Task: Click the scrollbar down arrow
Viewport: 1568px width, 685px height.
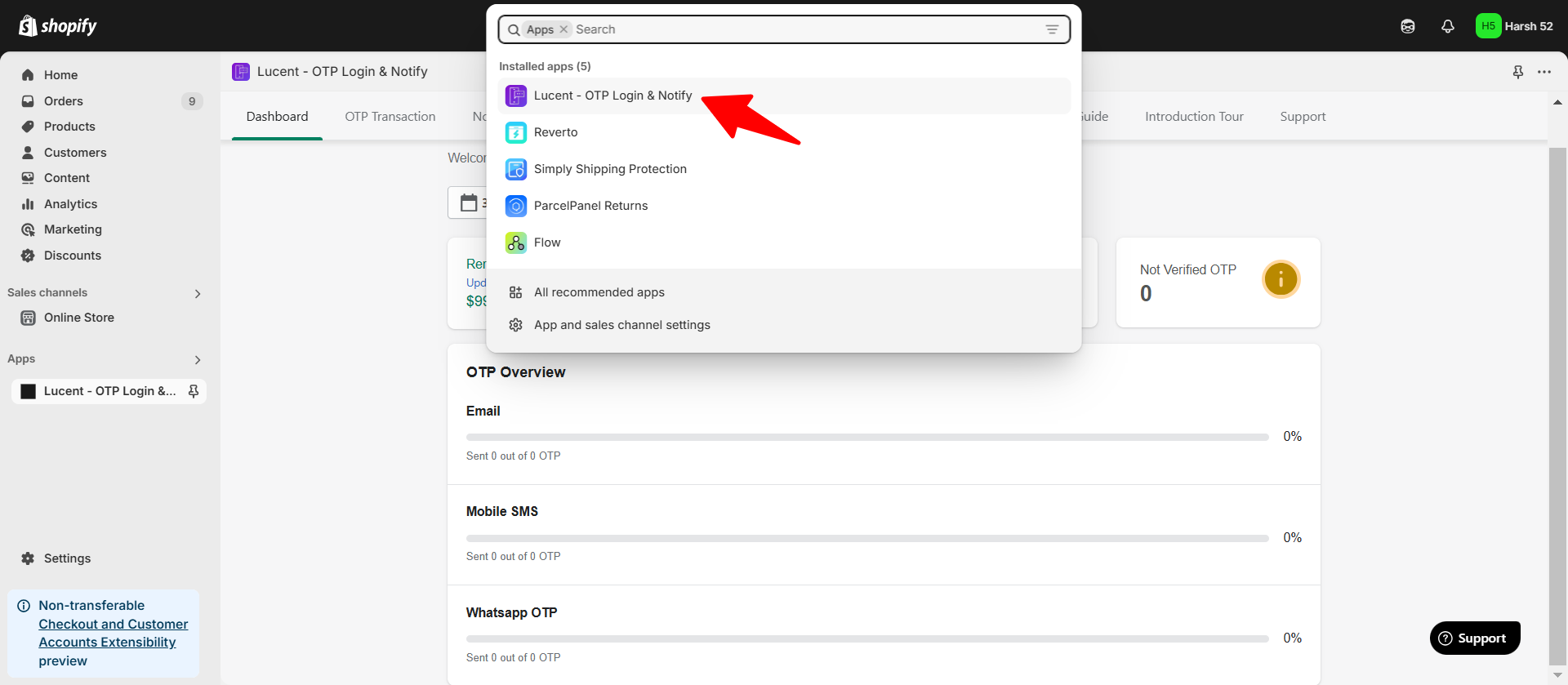Action: (x=1557, y=674)
